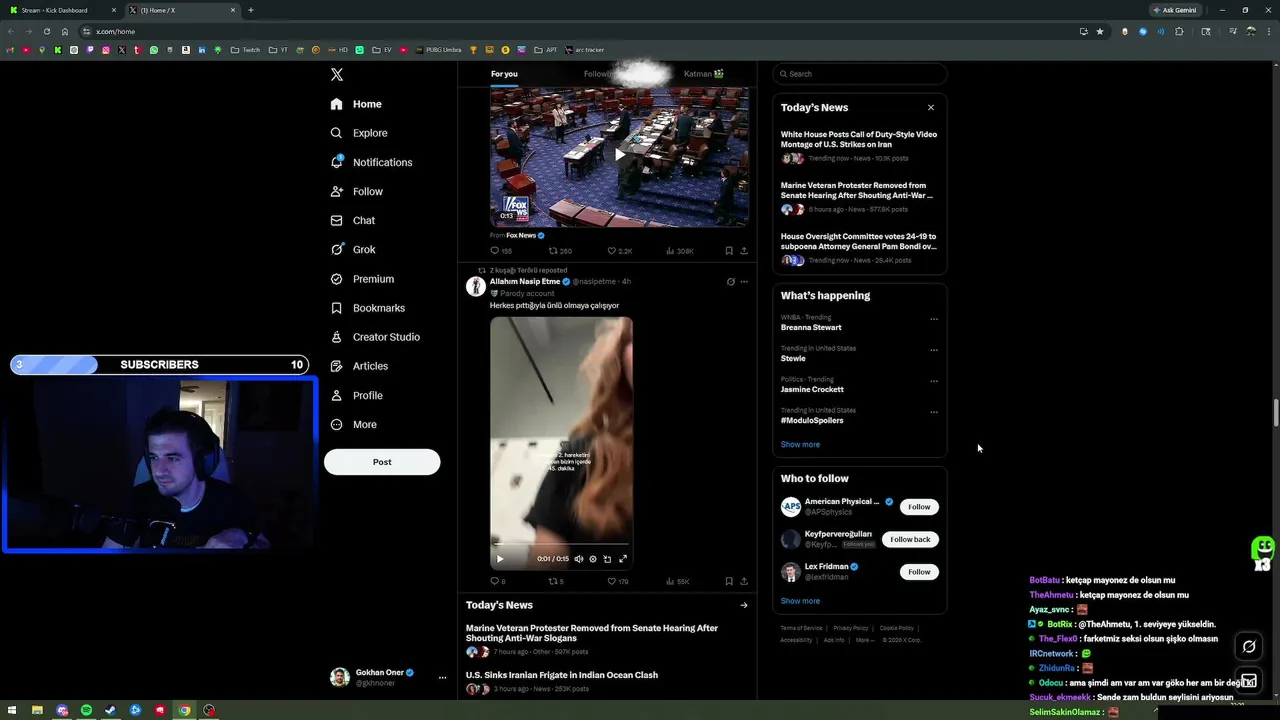1280x720 pixels.
Task: Open more options on Allahım Nasip Etme post
Action: click(x=744, y=282)
